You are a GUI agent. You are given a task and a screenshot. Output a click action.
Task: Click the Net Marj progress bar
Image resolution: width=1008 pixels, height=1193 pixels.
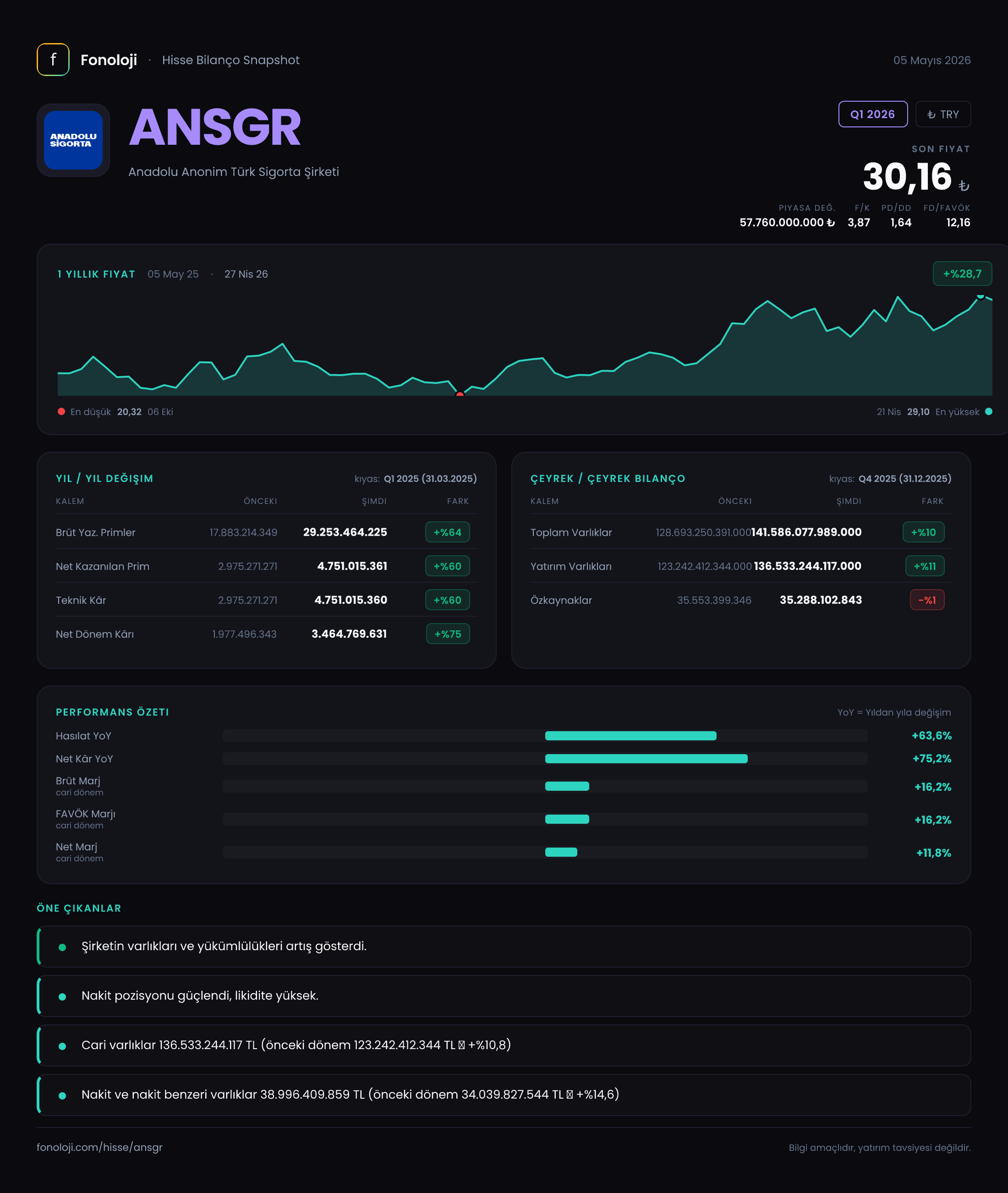pos(545,852)
